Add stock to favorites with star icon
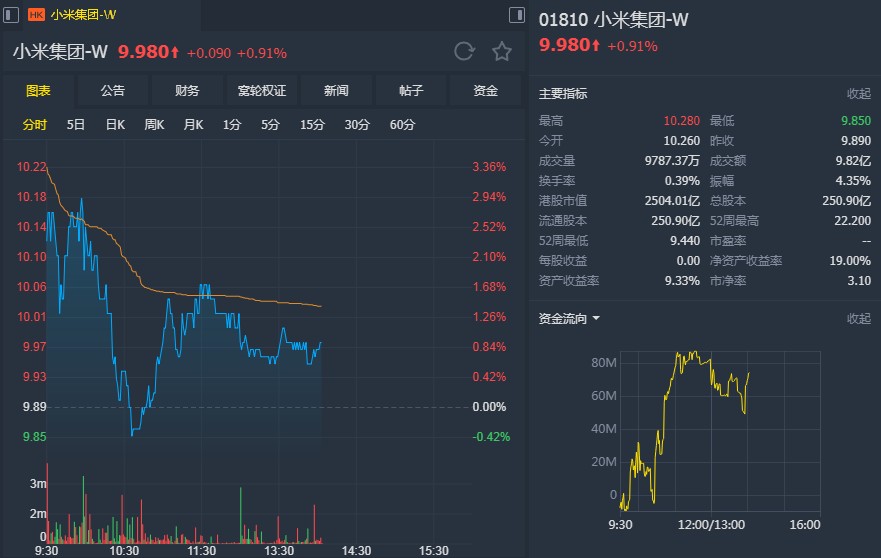The height and width of the screenshot is (558, 881). tap(501, 51)
